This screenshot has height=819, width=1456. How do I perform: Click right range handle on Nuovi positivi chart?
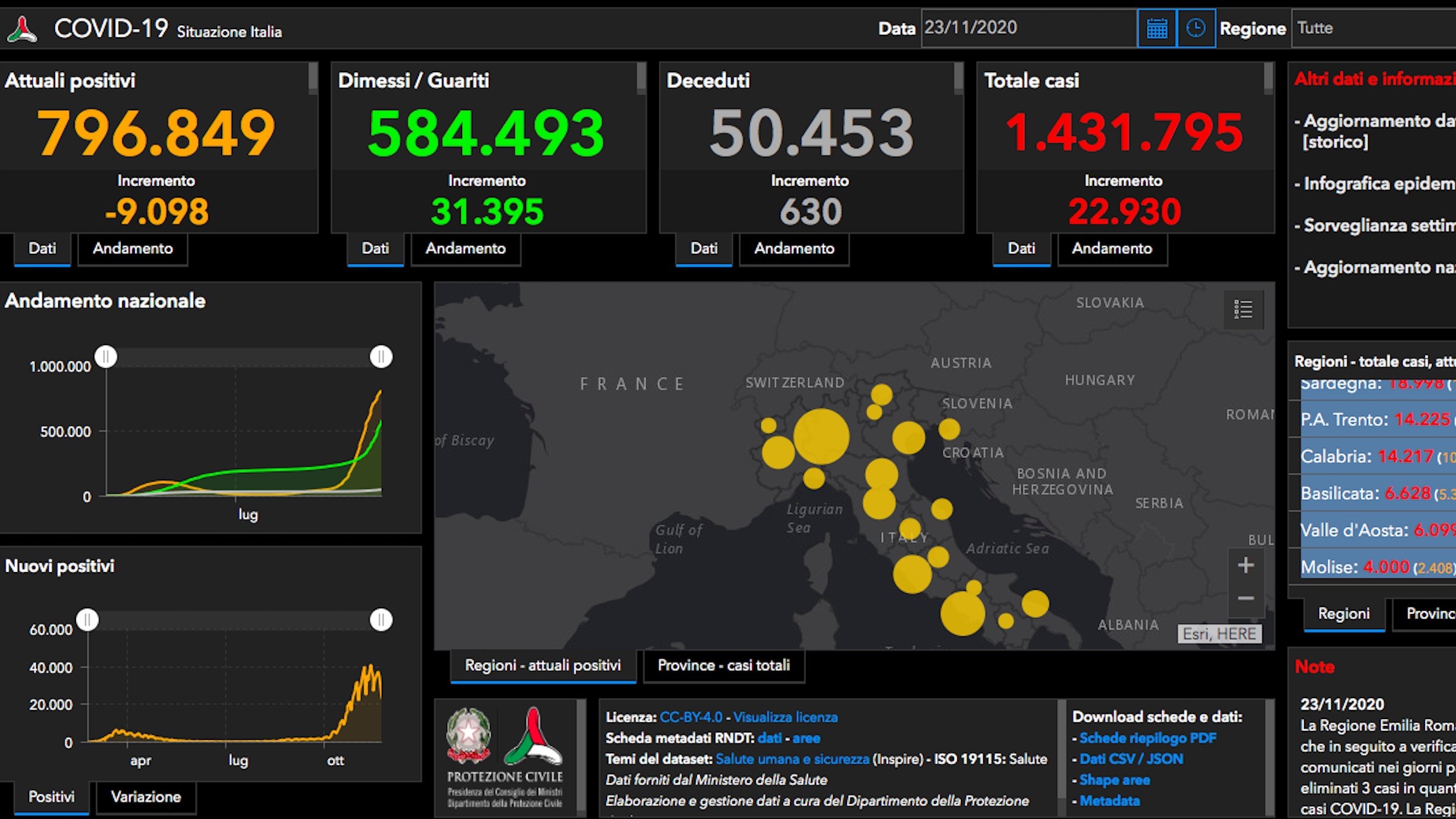(381, 620)
